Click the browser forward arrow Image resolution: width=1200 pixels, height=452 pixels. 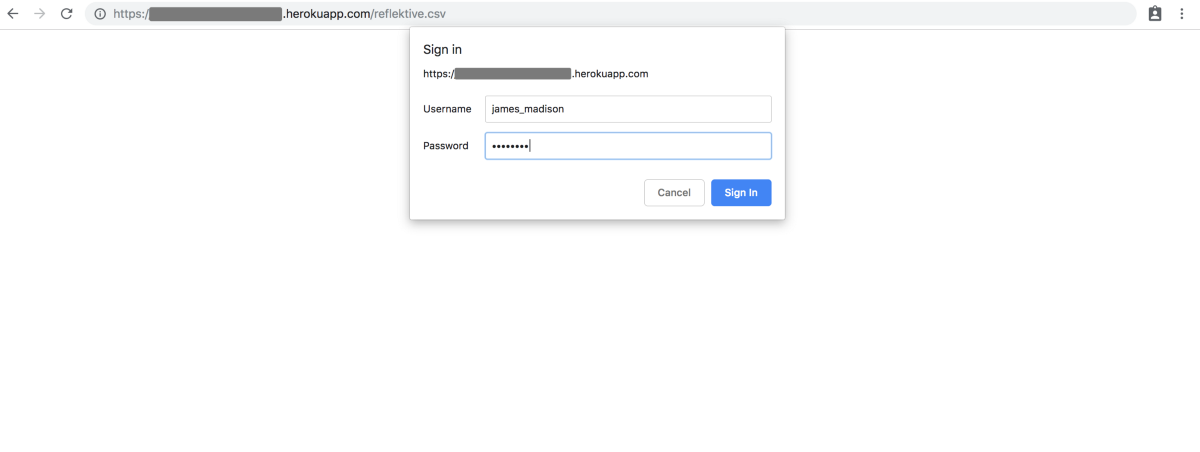coord(40,14)
